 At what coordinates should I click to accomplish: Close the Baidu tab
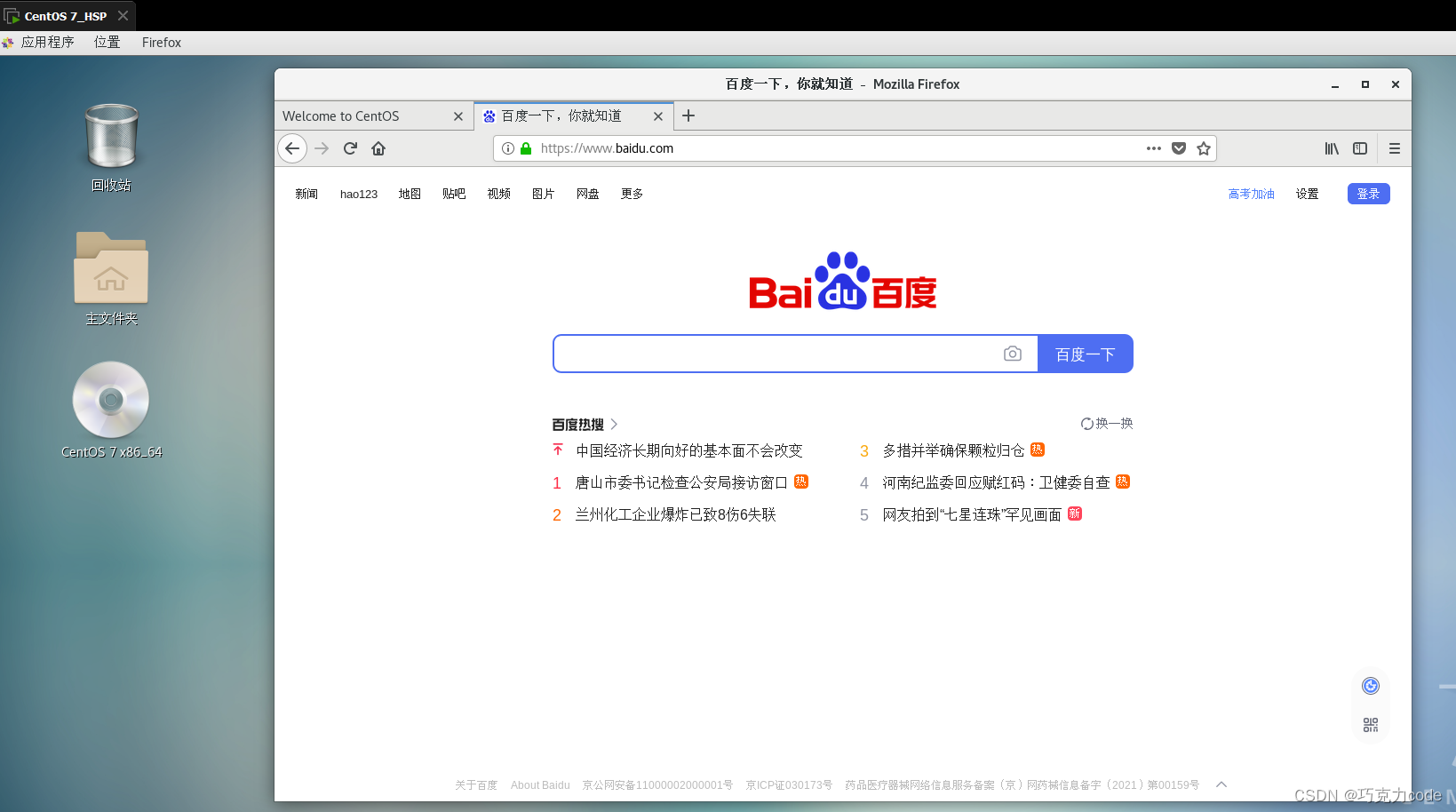(658, 116)
